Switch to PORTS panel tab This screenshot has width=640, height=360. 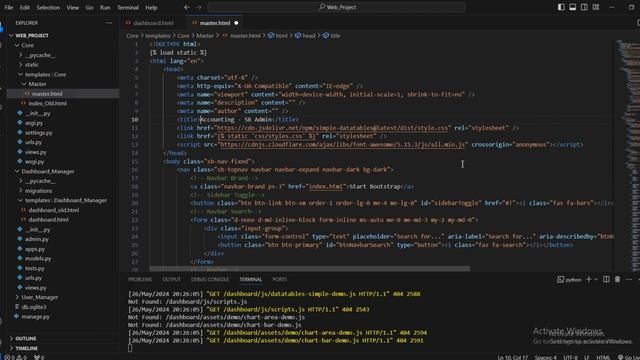(280, 280)
